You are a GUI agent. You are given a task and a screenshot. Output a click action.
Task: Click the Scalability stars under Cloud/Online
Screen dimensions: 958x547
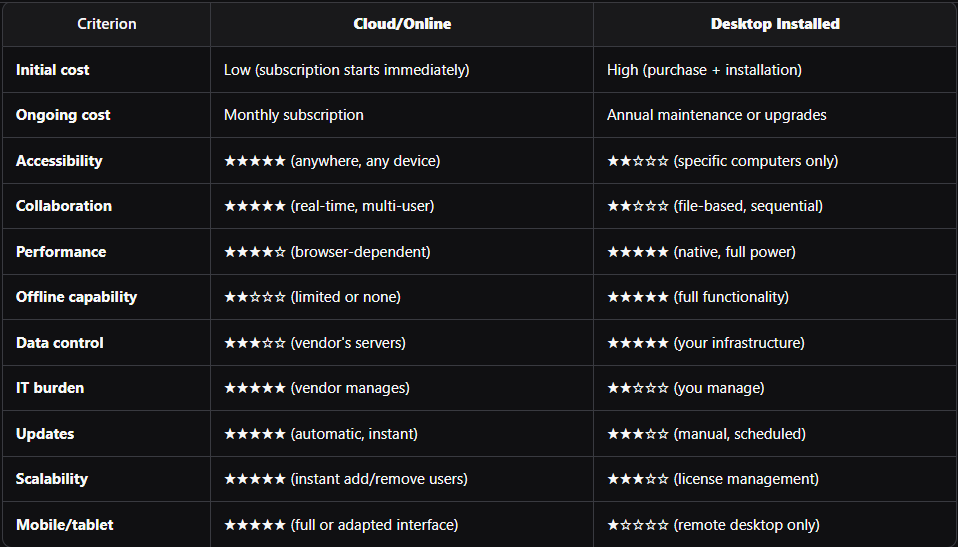(x=255, y=479)
